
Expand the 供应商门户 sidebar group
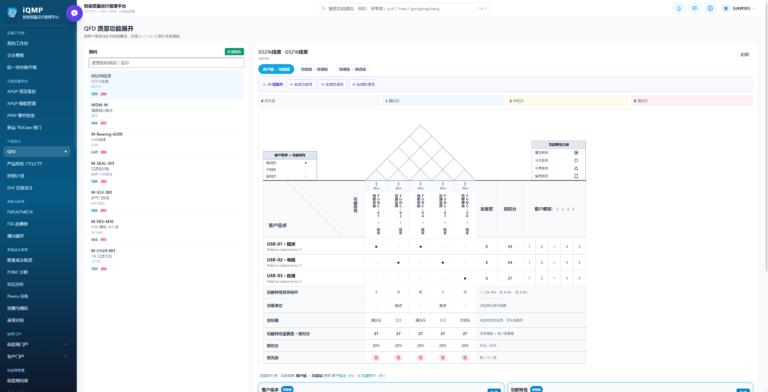38,344
